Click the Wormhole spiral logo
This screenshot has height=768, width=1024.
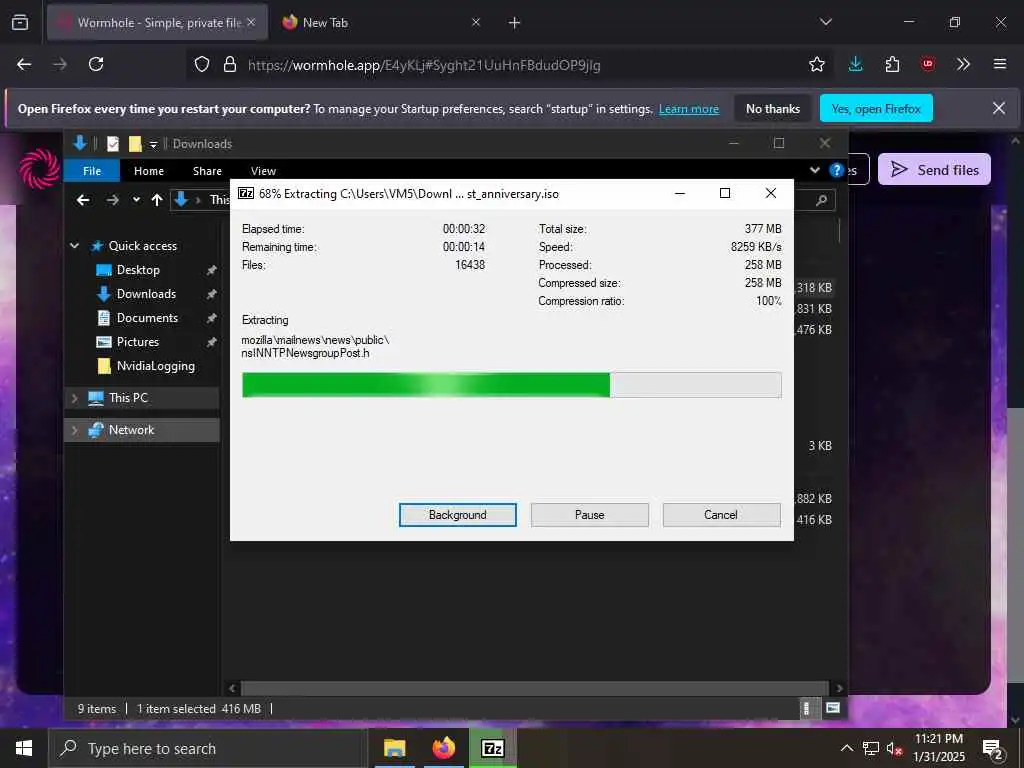(x=39, y=168)
